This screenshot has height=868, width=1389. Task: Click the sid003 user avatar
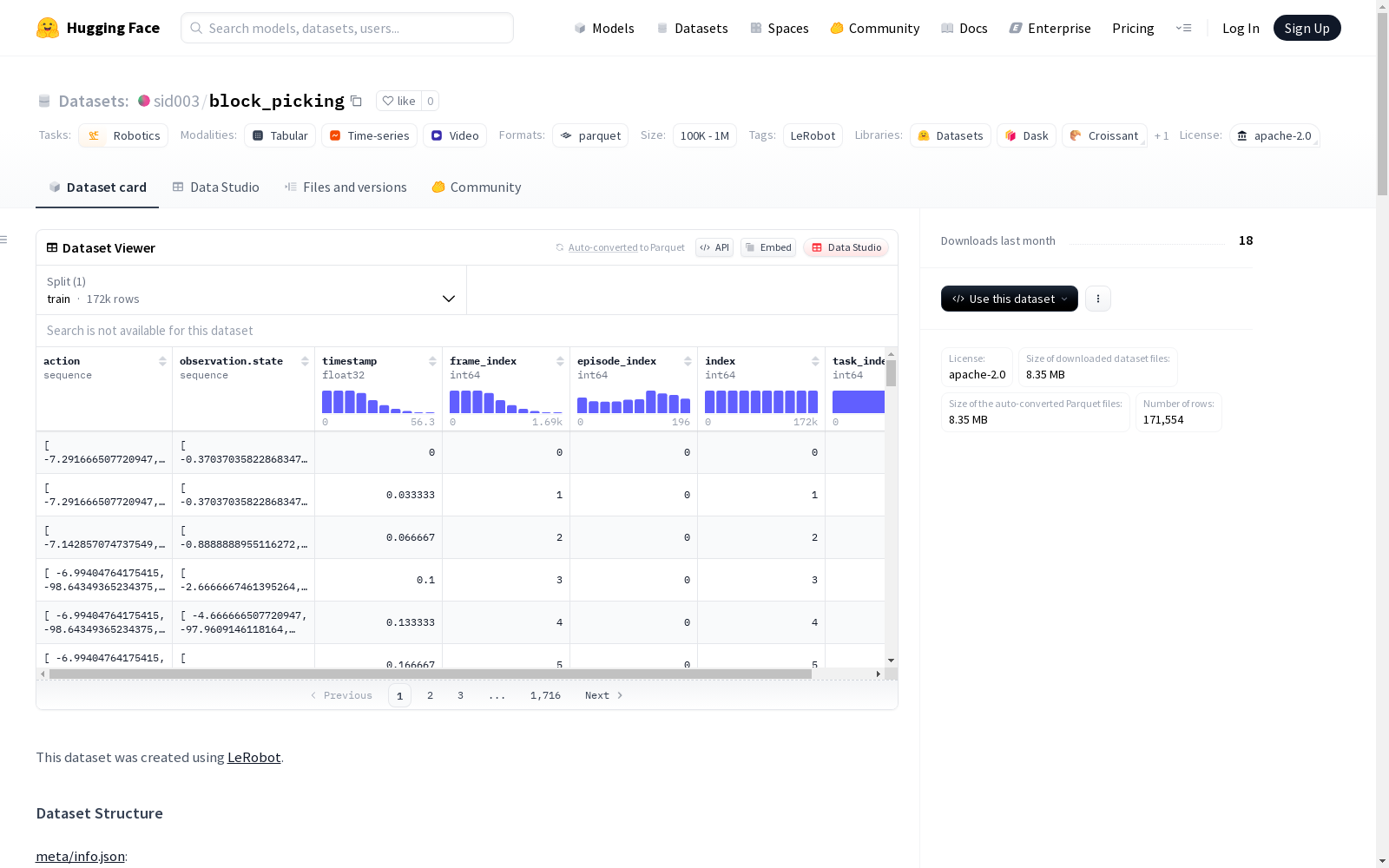144,101
